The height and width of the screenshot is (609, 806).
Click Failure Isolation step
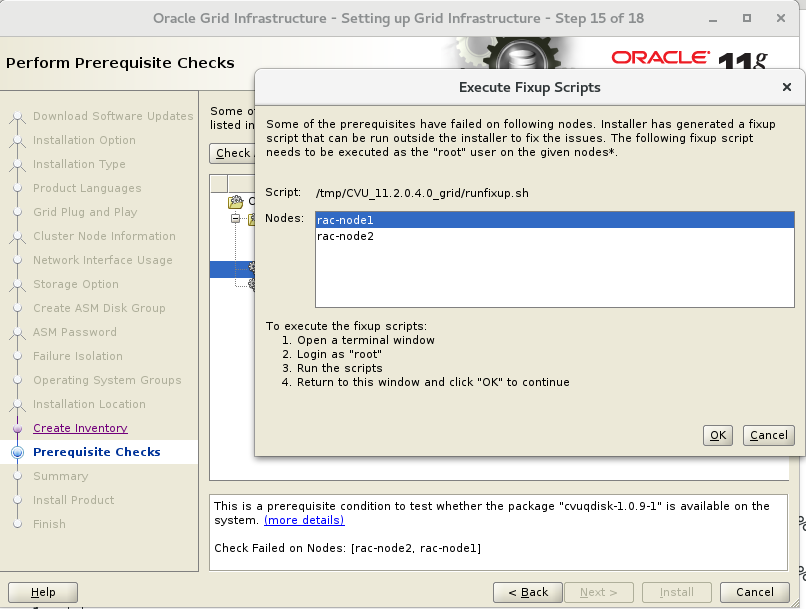pyautogui.click(x=78, y=356)
